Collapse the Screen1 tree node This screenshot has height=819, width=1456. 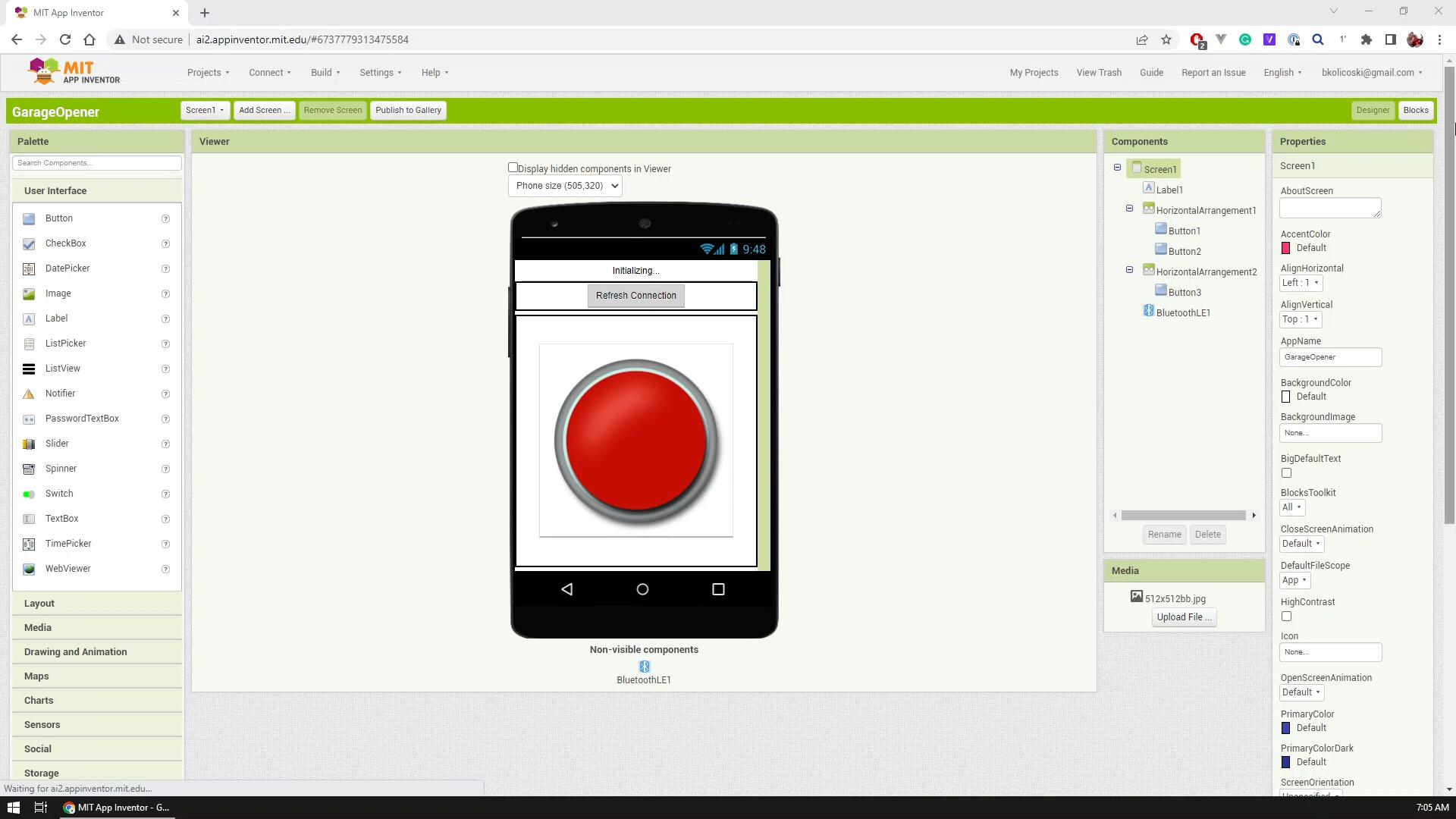point(1117,168)
